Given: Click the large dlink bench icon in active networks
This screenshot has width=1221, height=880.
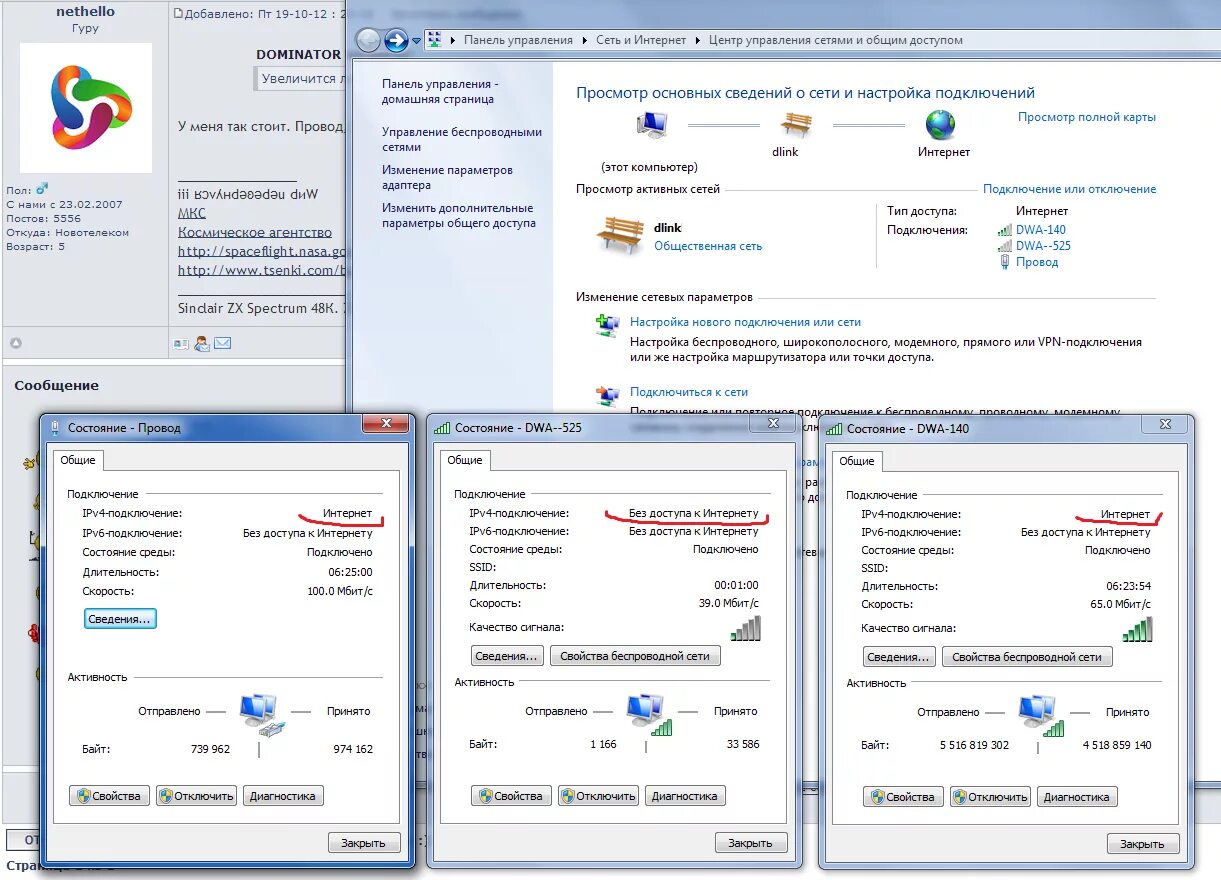Looking at the screenshot, I should tap(619, 235).
